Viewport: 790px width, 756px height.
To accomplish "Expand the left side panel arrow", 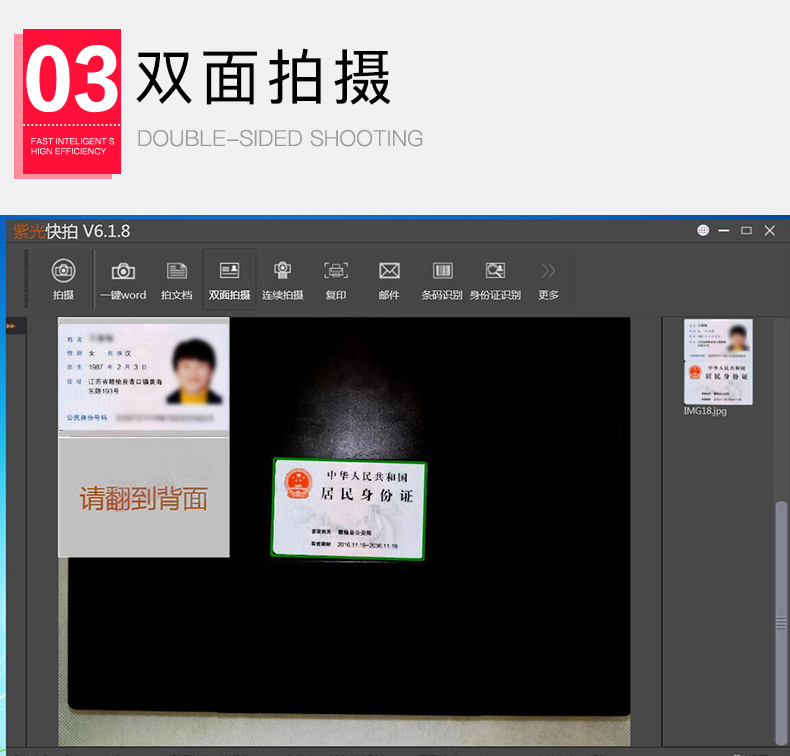I will tap(11, 326).
